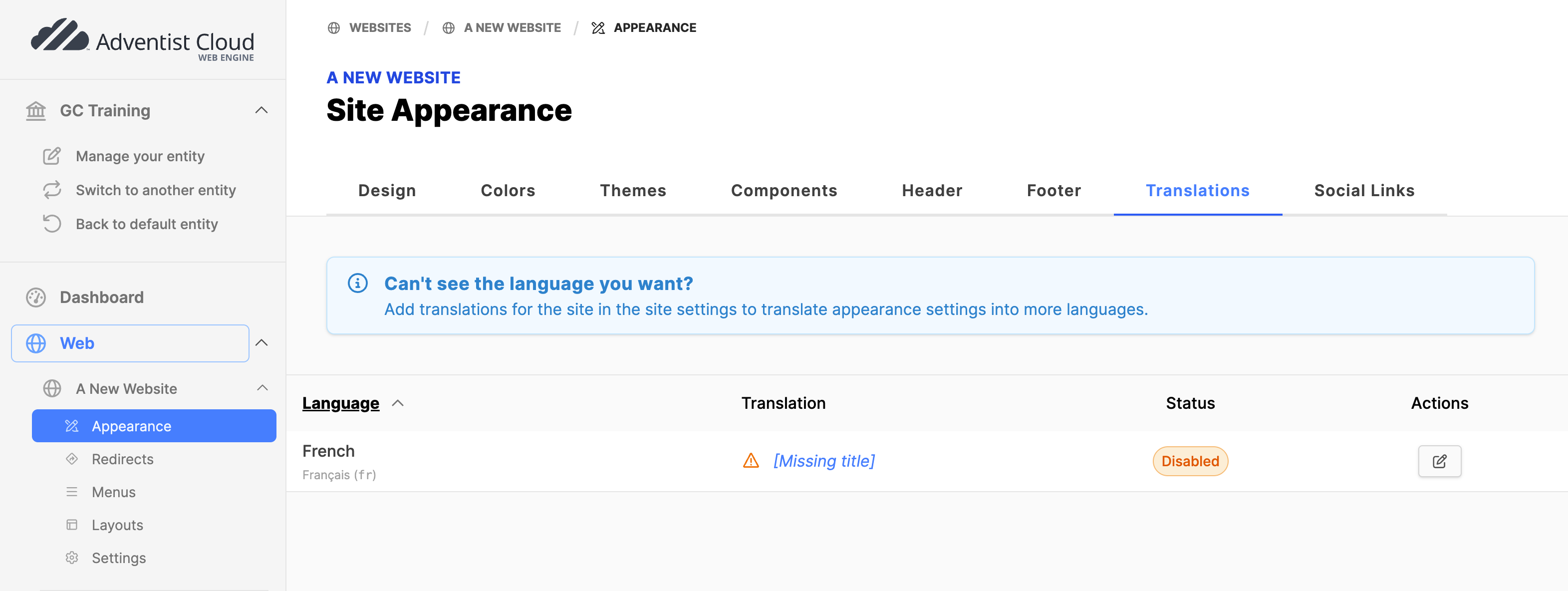Open the Social Links tab
The image size is (1568, 591).
click(x=1363, y=191)
